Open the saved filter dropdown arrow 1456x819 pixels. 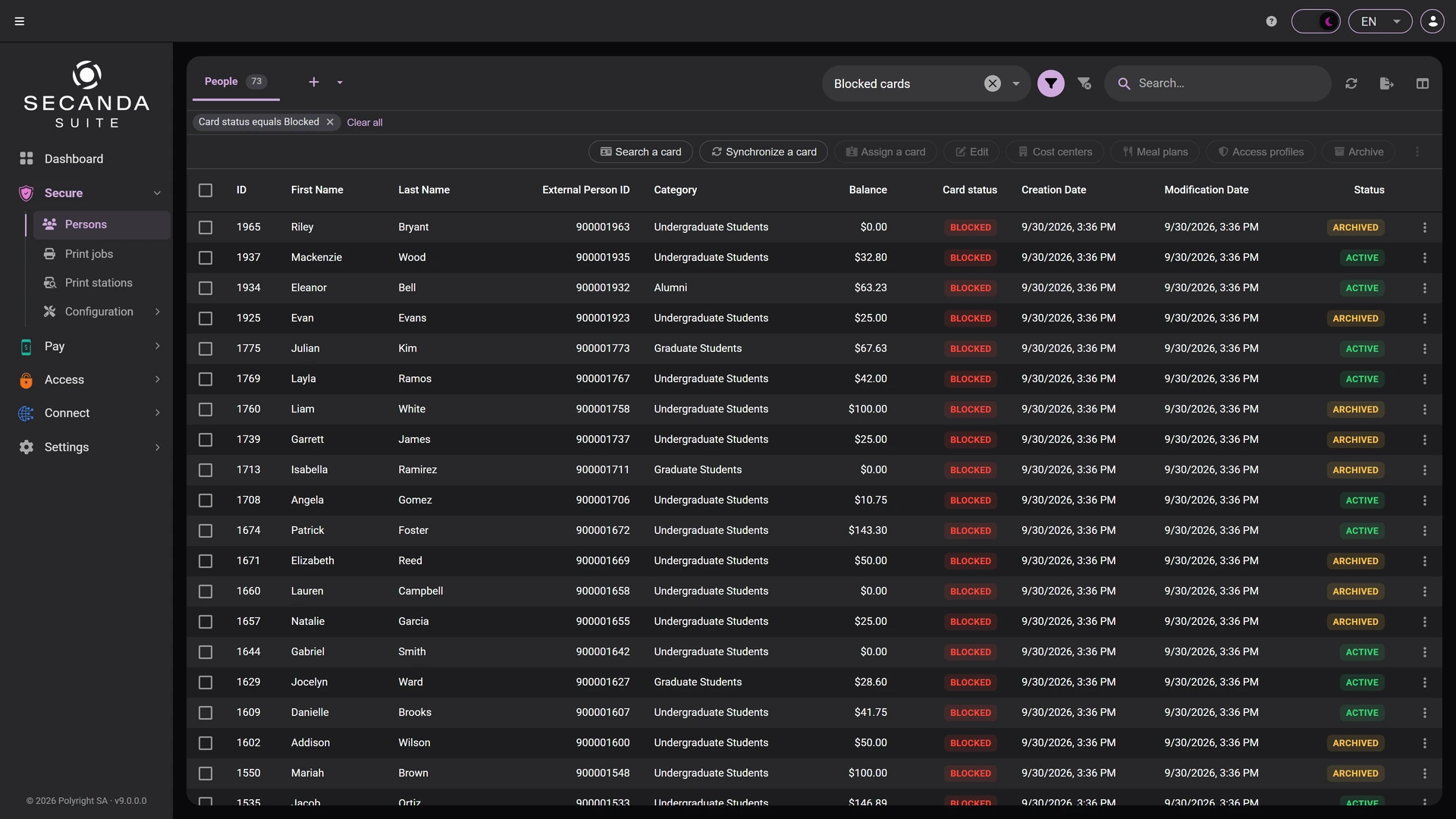click(x=1016, y=83)
